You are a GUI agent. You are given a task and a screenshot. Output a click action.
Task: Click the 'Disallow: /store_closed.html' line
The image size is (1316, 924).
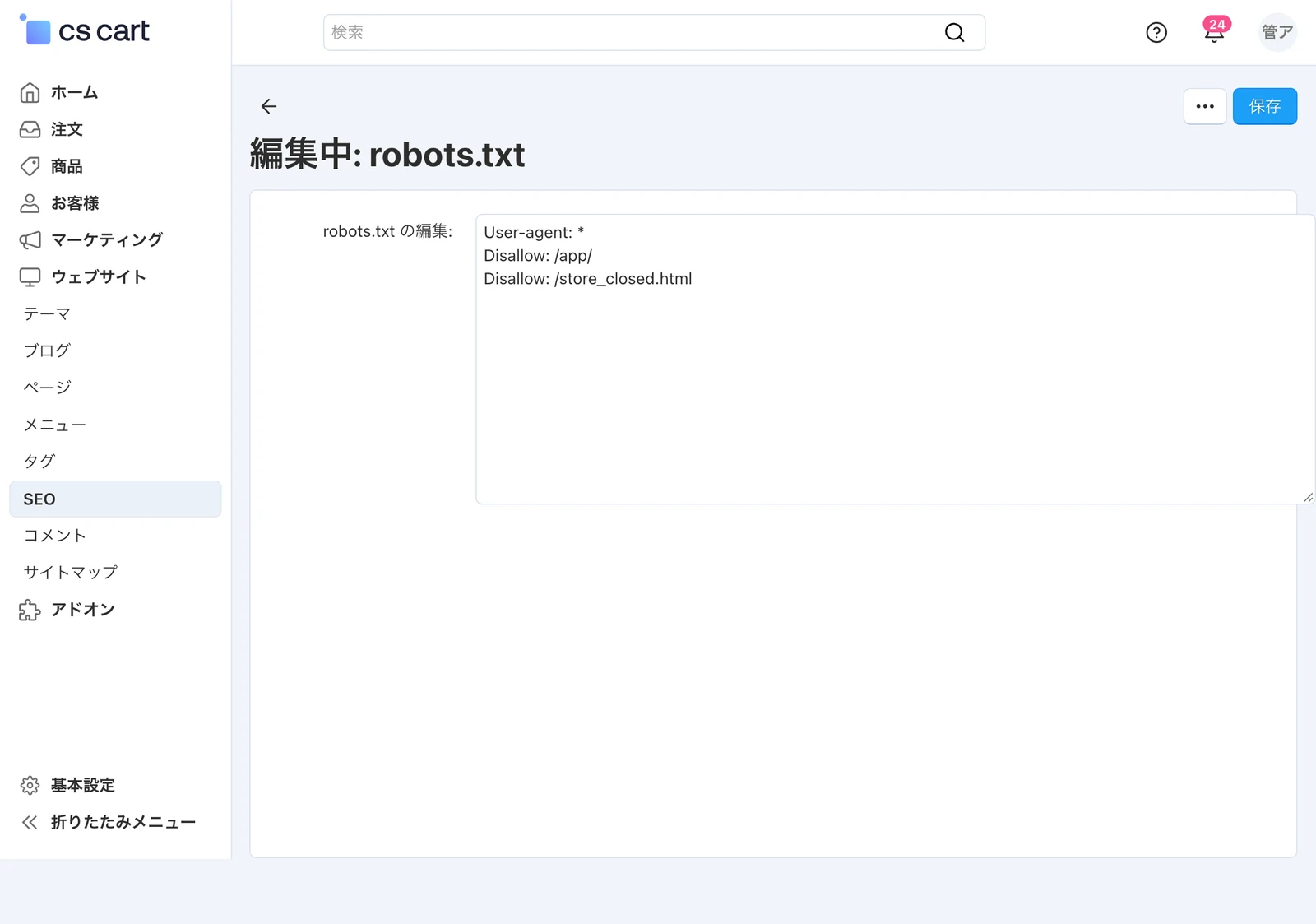coord(588,279)
